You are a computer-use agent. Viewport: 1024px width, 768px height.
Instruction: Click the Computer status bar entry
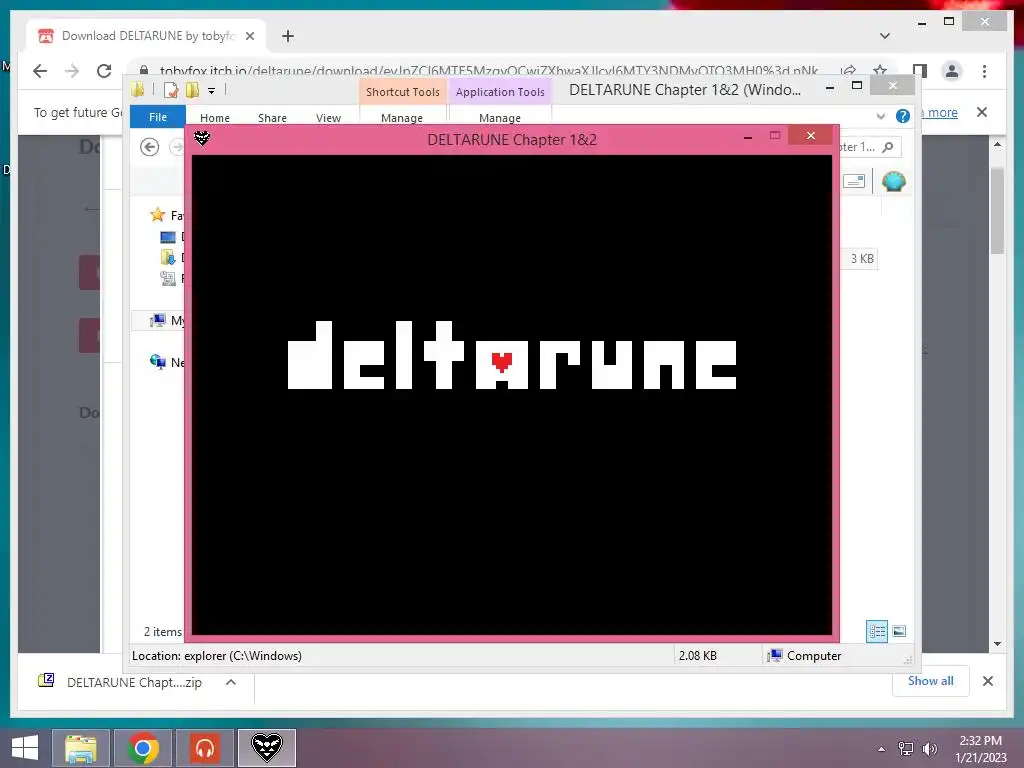coord(805,656)
